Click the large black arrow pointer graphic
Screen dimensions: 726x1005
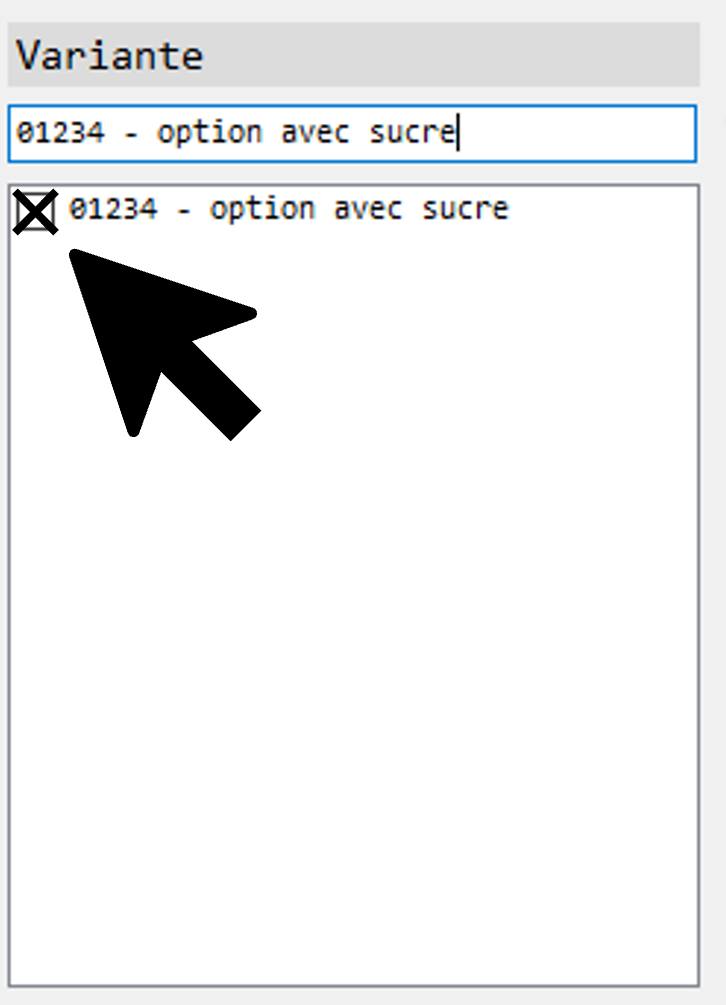(164, 344)
